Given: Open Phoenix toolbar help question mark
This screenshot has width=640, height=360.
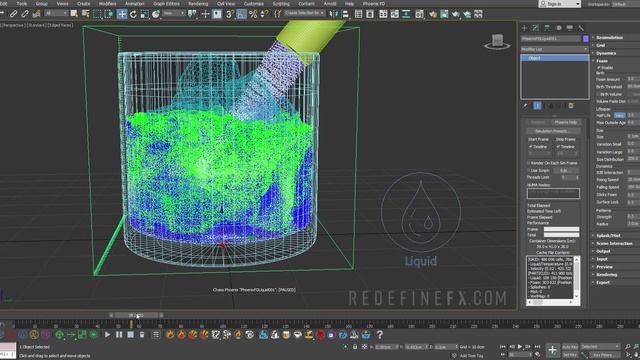Looking at the screenshot, I should (x=380, y=335).
